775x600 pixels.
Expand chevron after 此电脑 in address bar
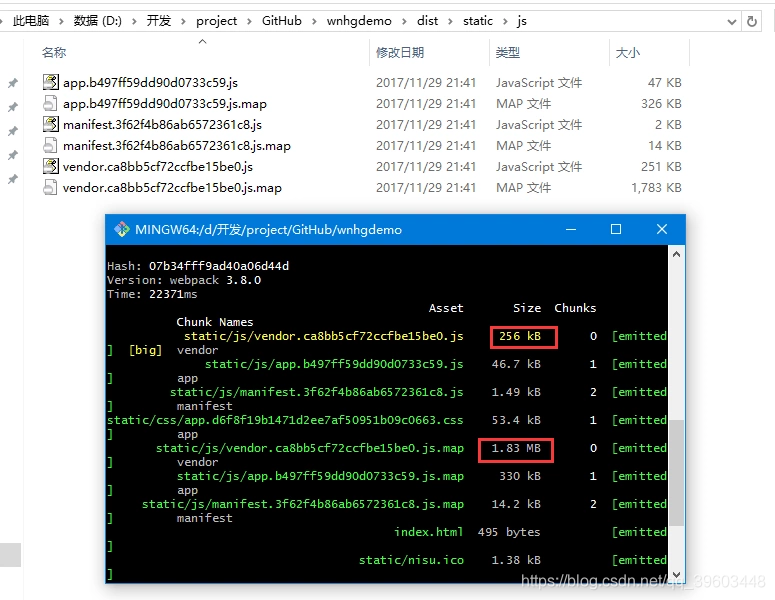(x=61, y=21)
